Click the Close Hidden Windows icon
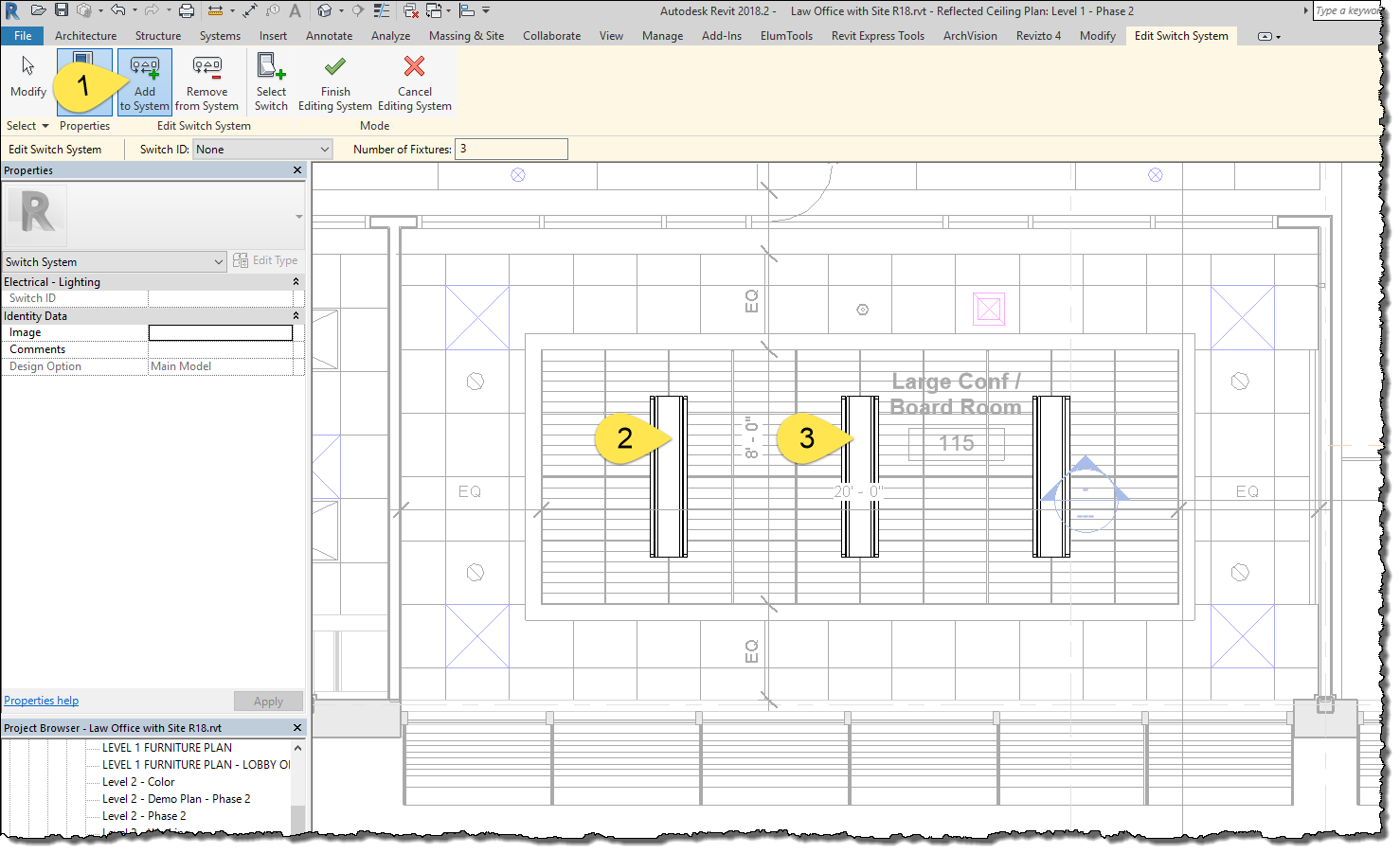Screen dimensions: 1400x853 [x=411, y=10]
